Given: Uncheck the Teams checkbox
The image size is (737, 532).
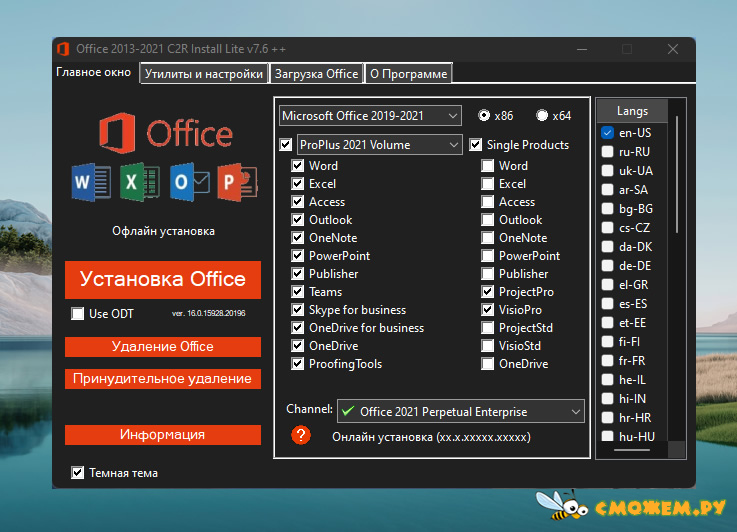Looking at the screenshot, I should [x=298, y=291].
